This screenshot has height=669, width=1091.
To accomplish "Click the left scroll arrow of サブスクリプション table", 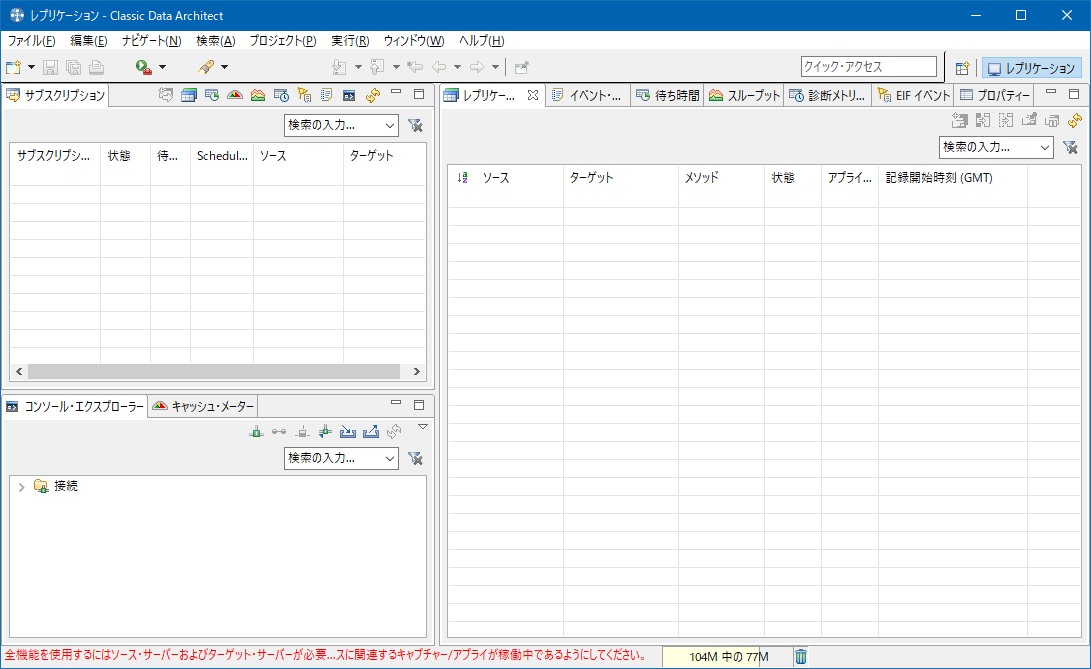I will point(19,372).
